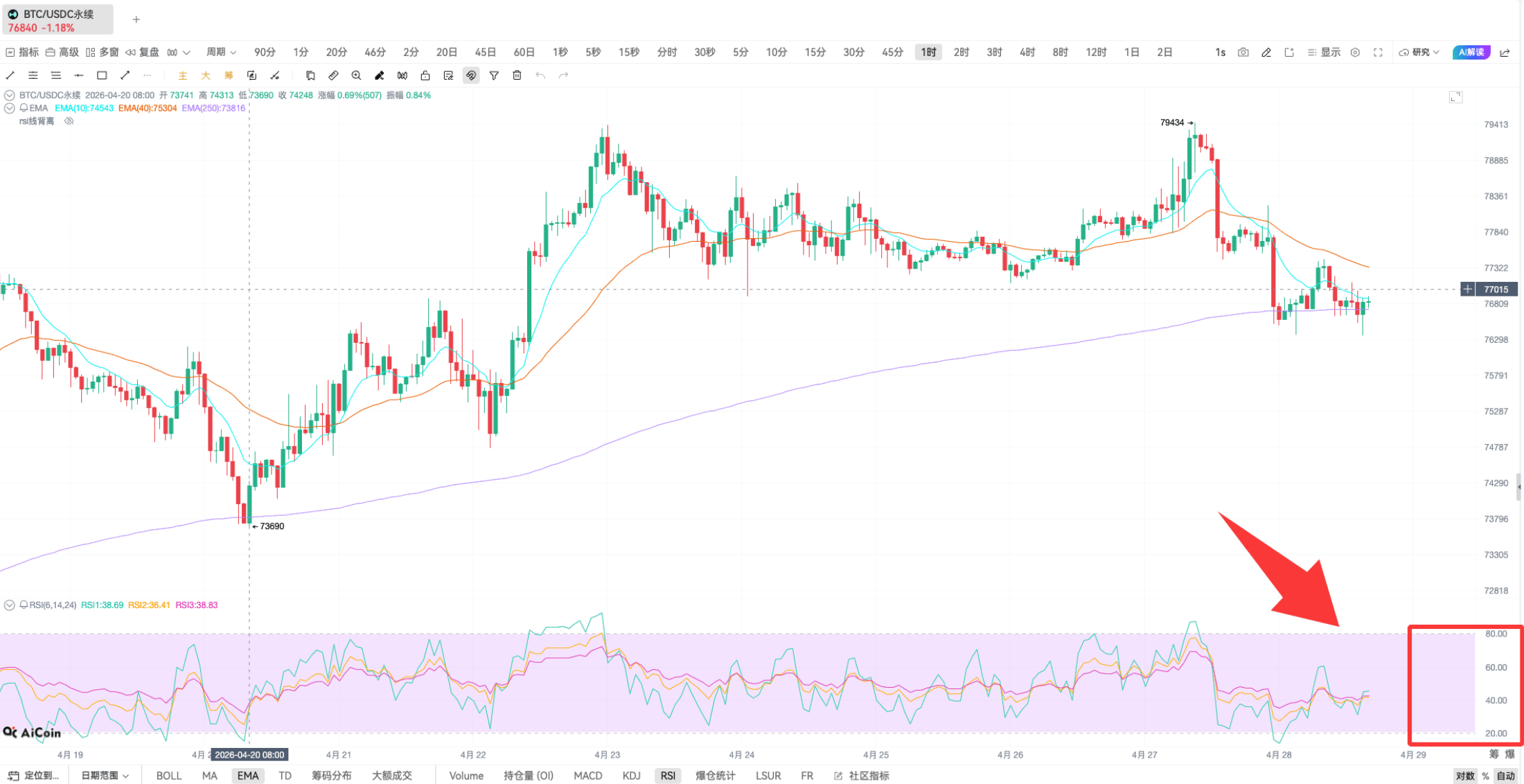
Task: Open the 研究 dropdown menu
Action: click(x=1419, y=52)
